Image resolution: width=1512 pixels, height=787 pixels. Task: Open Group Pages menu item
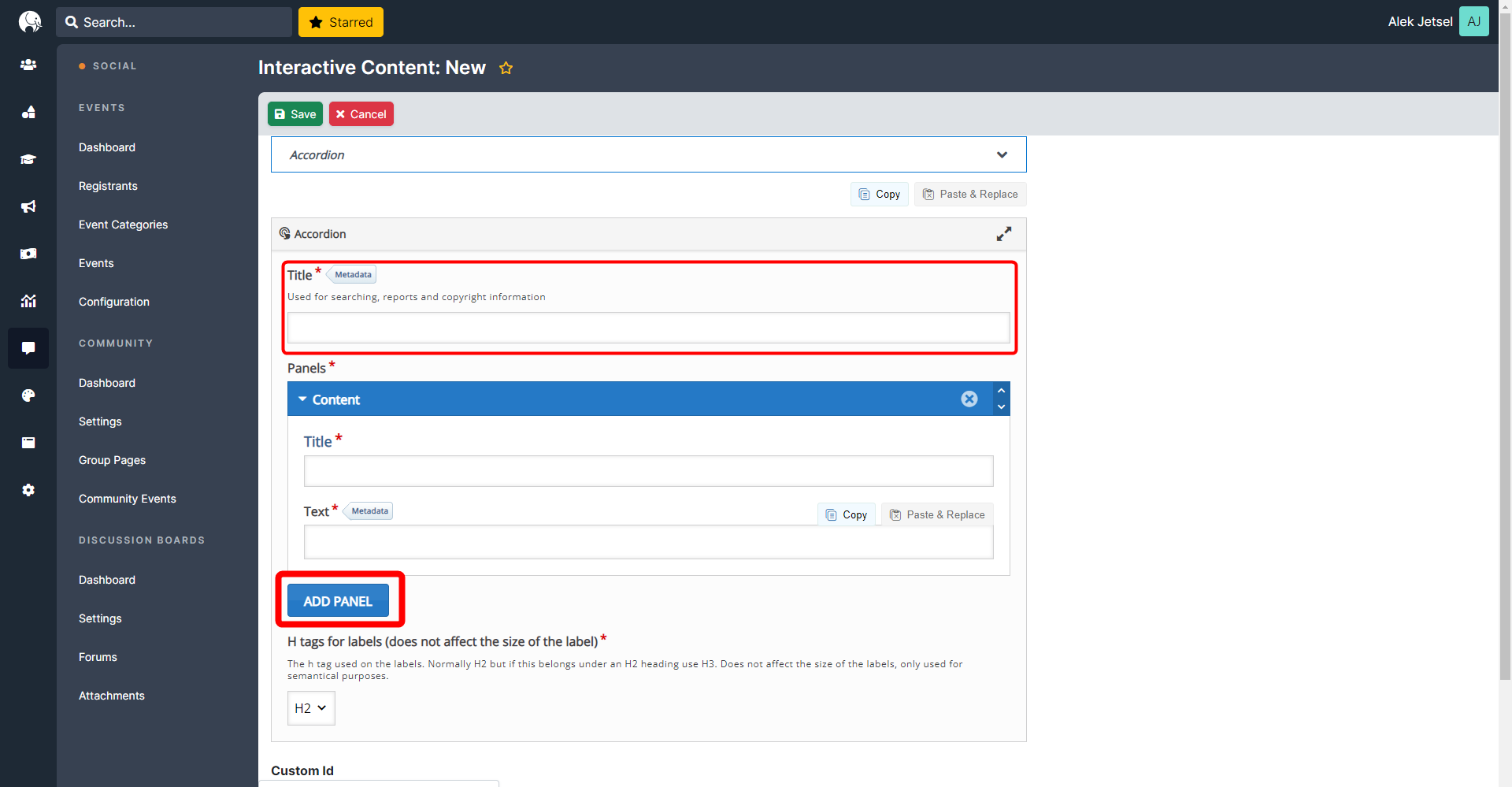[113, 460]
